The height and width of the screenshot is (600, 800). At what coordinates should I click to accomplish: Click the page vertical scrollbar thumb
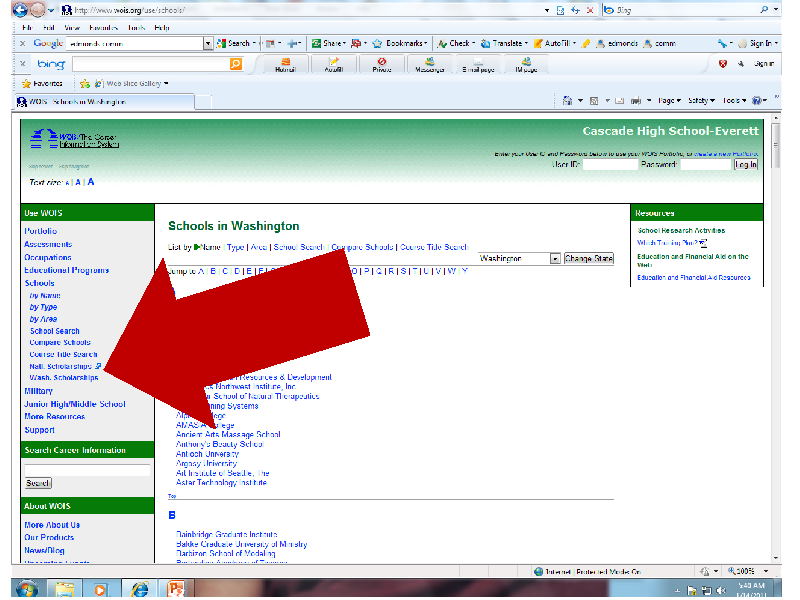(x=776, y=145)
